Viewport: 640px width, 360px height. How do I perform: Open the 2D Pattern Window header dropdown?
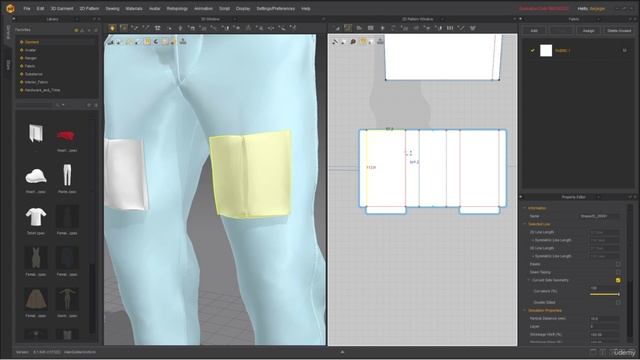(442, 19)
